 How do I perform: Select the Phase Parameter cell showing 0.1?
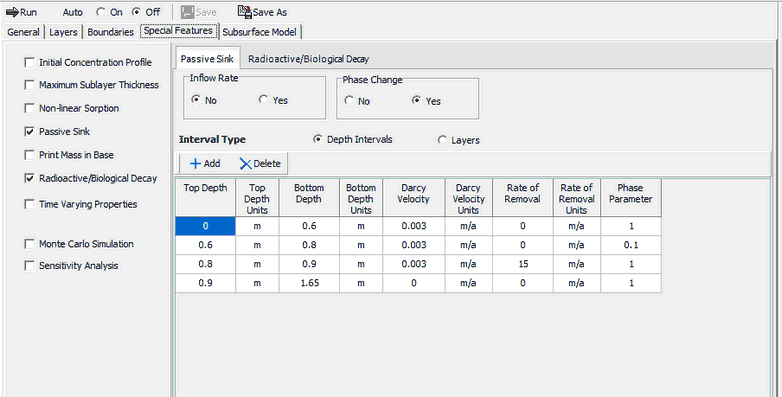631,245
